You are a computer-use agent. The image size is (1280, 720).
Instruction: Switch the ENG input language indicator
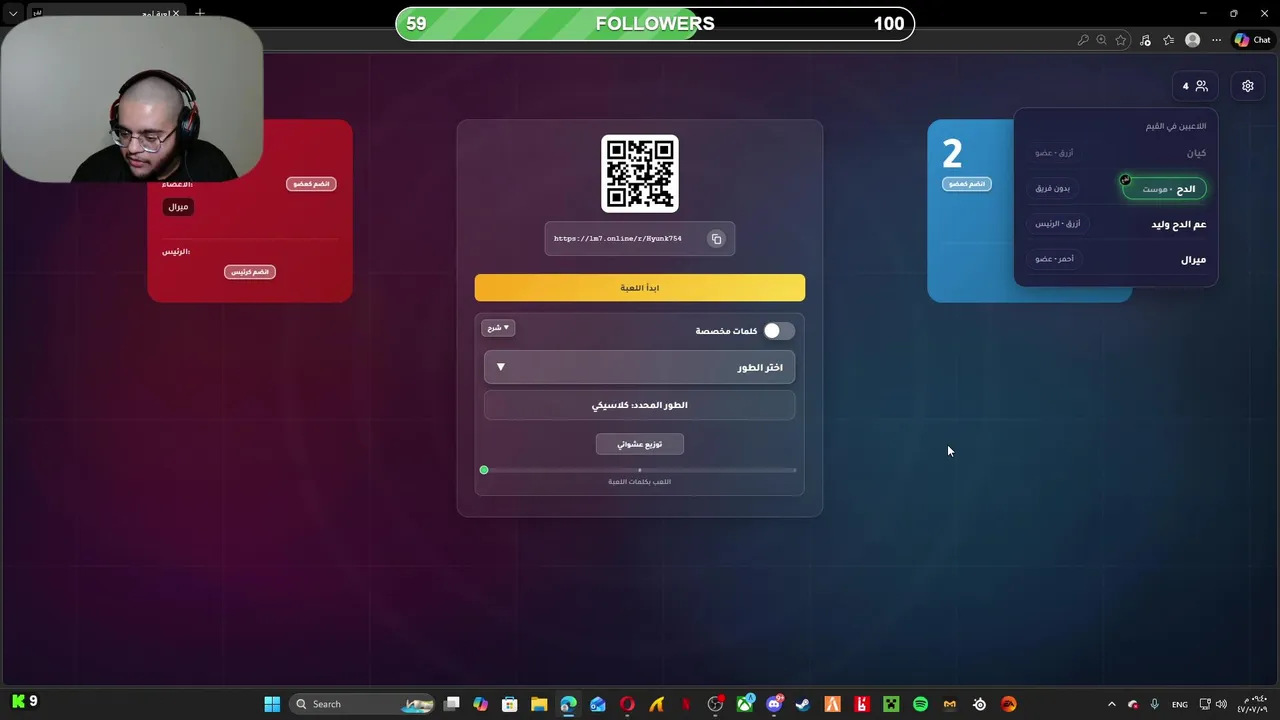pyautogui.click(x=1180, y=704)
